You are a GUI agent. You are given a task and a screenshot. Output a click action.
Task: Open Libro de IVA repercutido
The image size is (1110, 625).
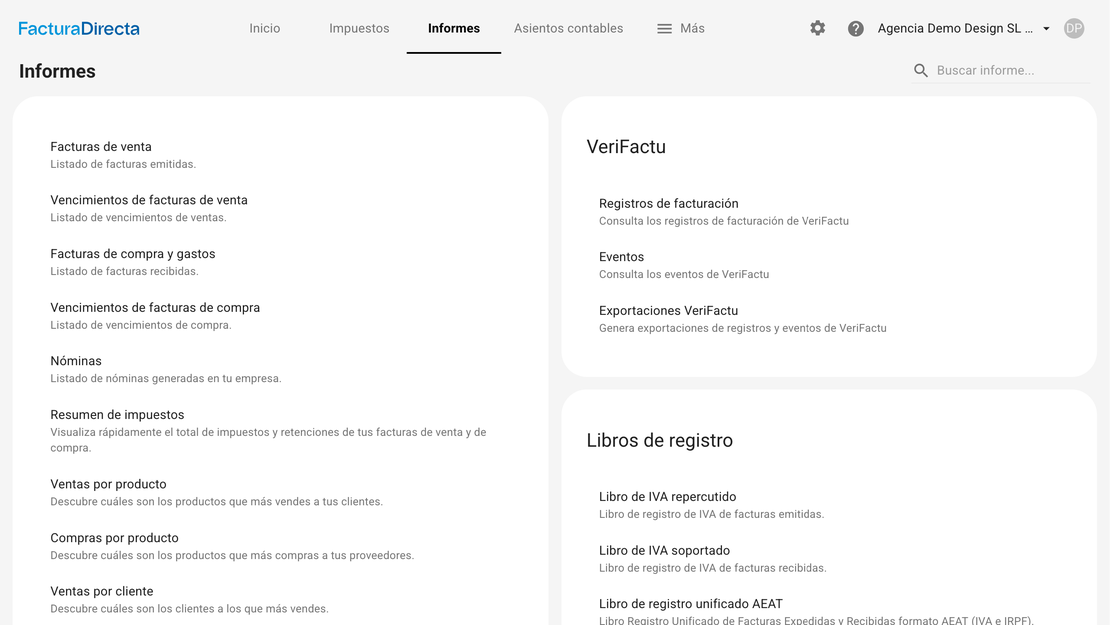pos(667,497)
